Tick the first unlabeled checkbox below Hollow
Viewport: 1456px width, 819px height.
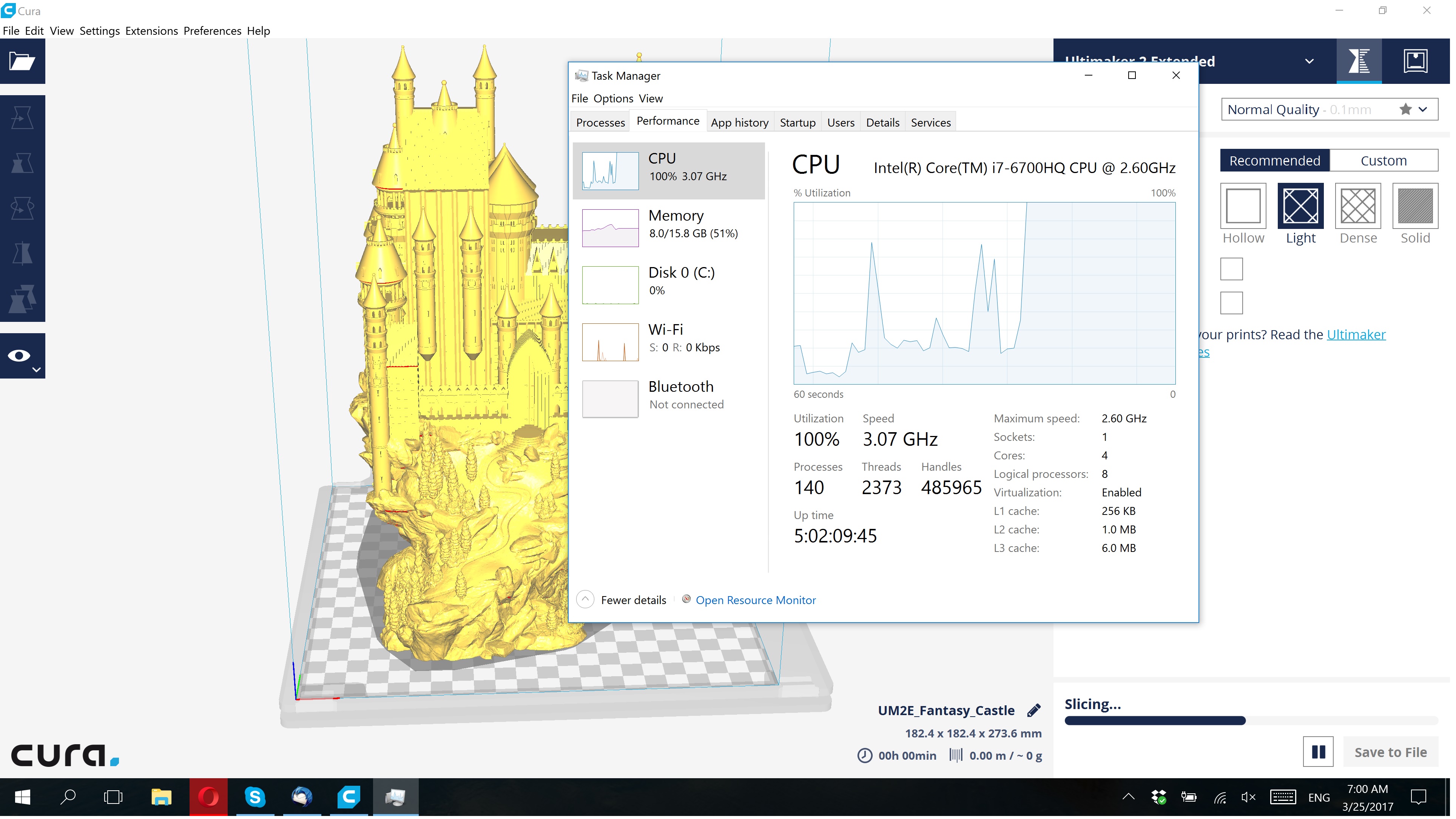click(x=1231, y=269)
